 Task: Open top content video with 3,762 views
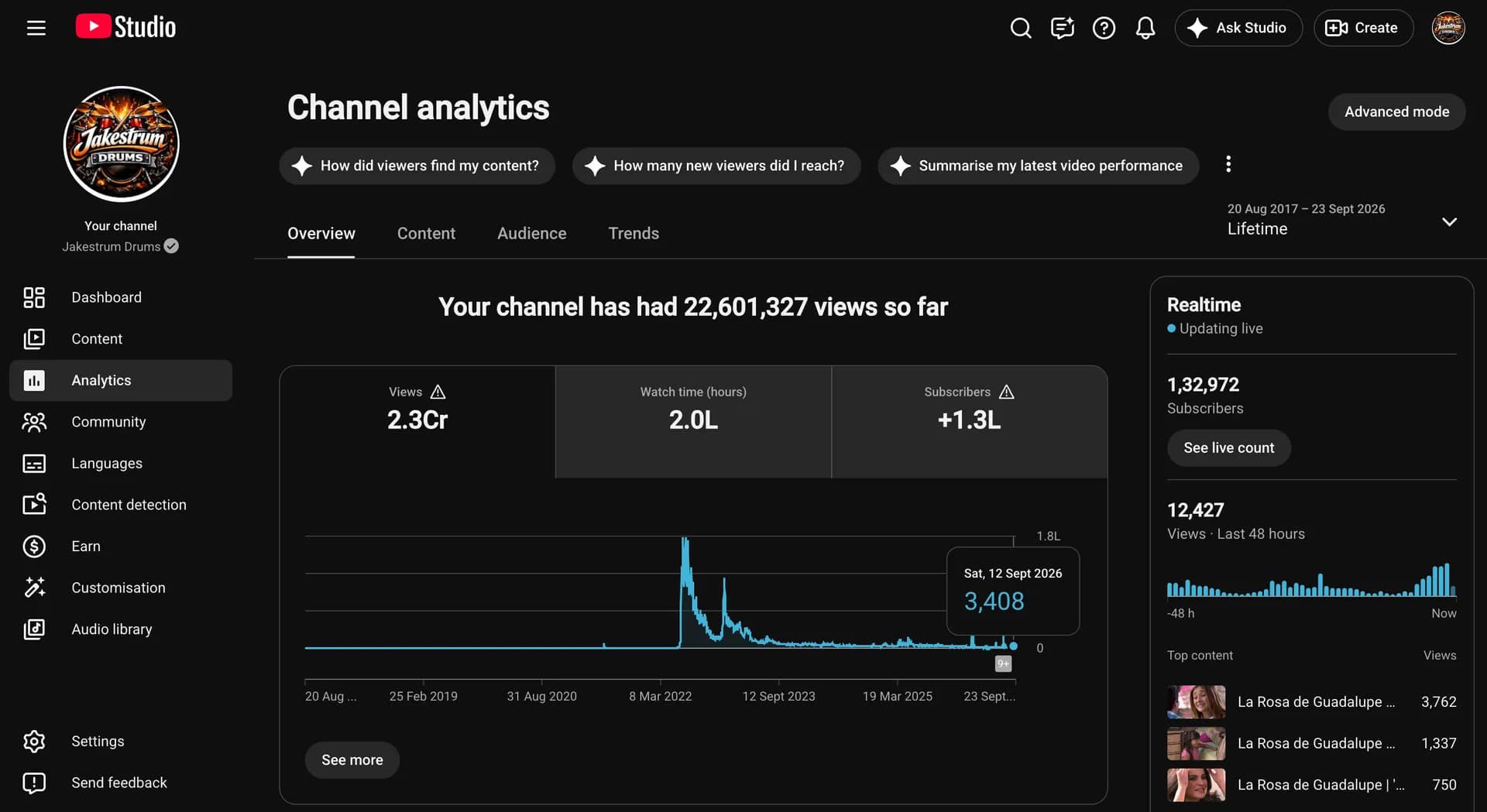coord(1311,701)
